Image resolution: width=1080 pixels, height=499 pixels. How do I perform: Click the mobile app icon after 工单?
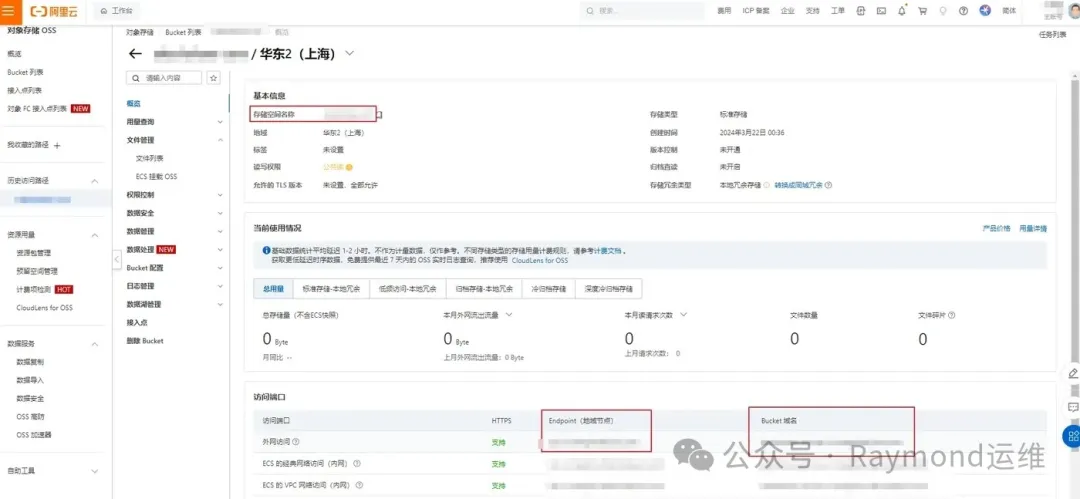[x=861, y=12]
